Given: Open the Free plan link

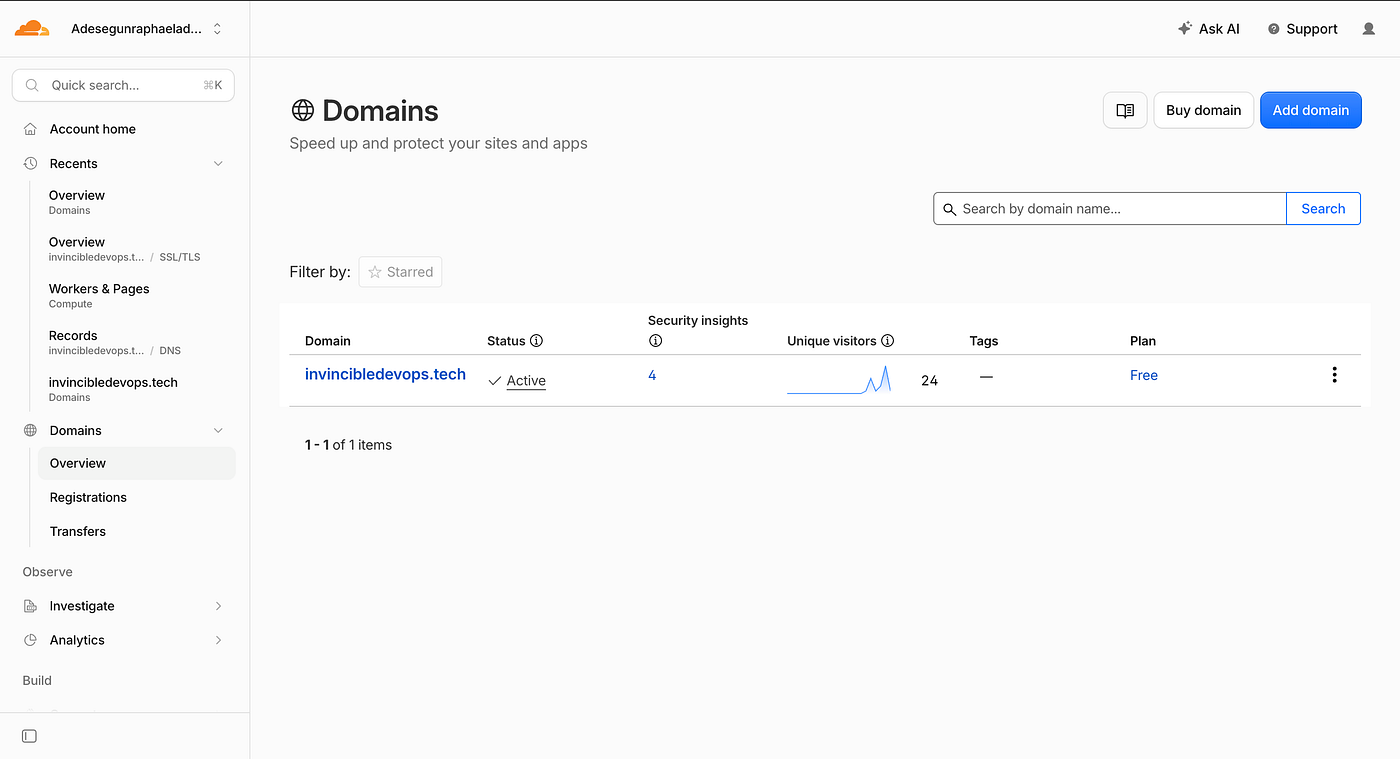Looking at the screenshot, I should 1144,375.
